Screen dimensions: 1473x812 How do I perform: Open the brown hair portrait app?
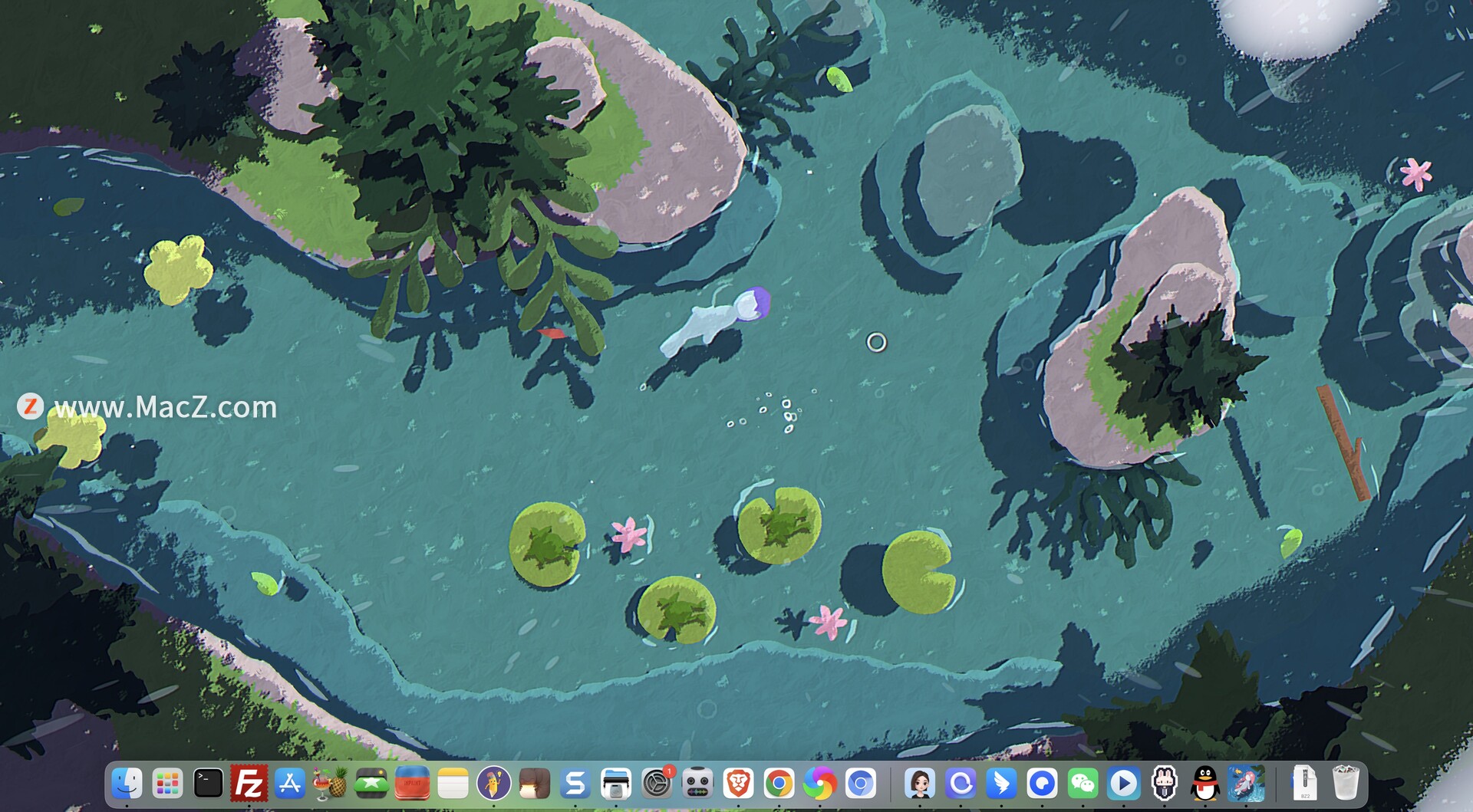[534, 784]
